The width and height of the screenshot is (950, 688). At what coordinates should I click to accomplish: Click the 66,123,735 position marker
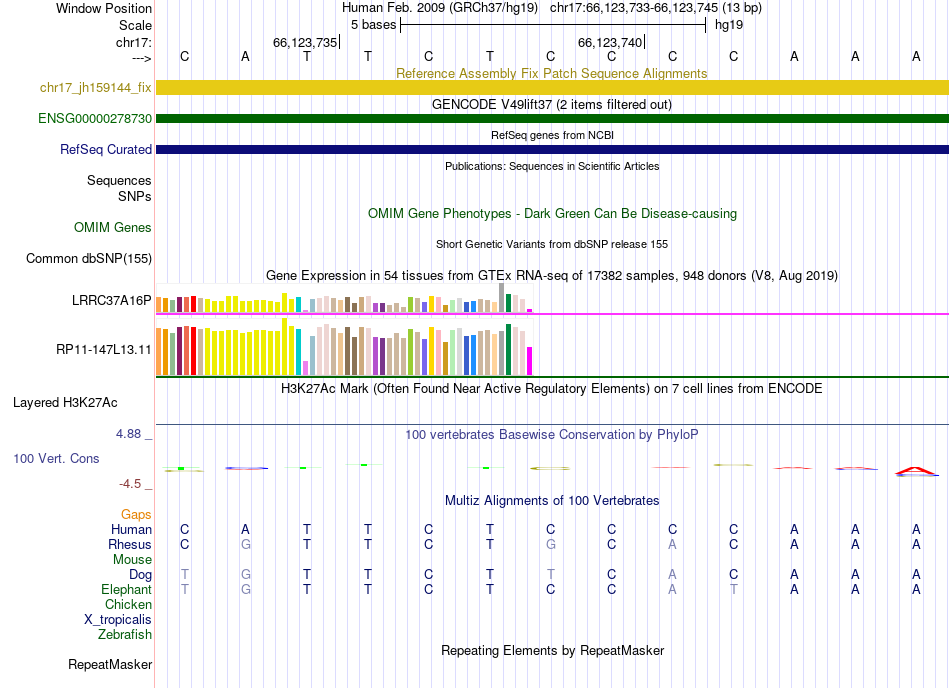click(306, 42)
